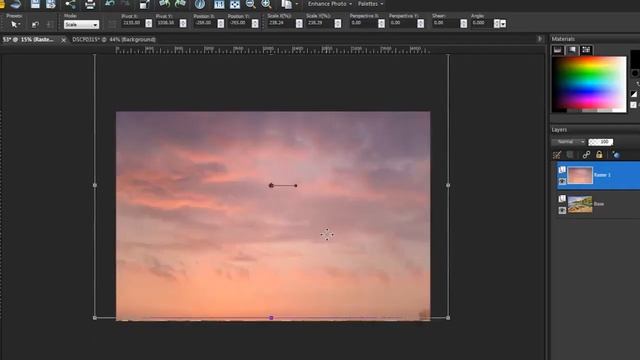The width and height of the screenshot is (640, 360).
Task: Click the layer Opacity field showing 100
Action: (600, 142)
